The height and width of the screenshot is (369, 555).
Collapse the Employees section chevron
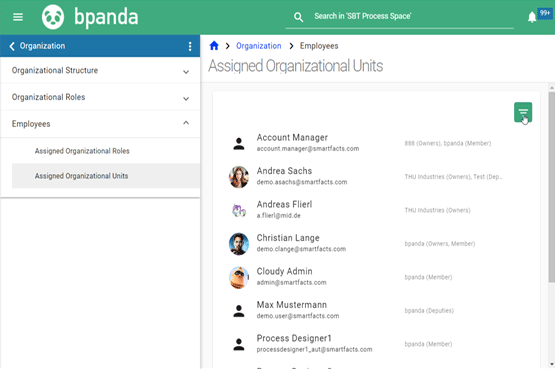(x=186, y=123)
